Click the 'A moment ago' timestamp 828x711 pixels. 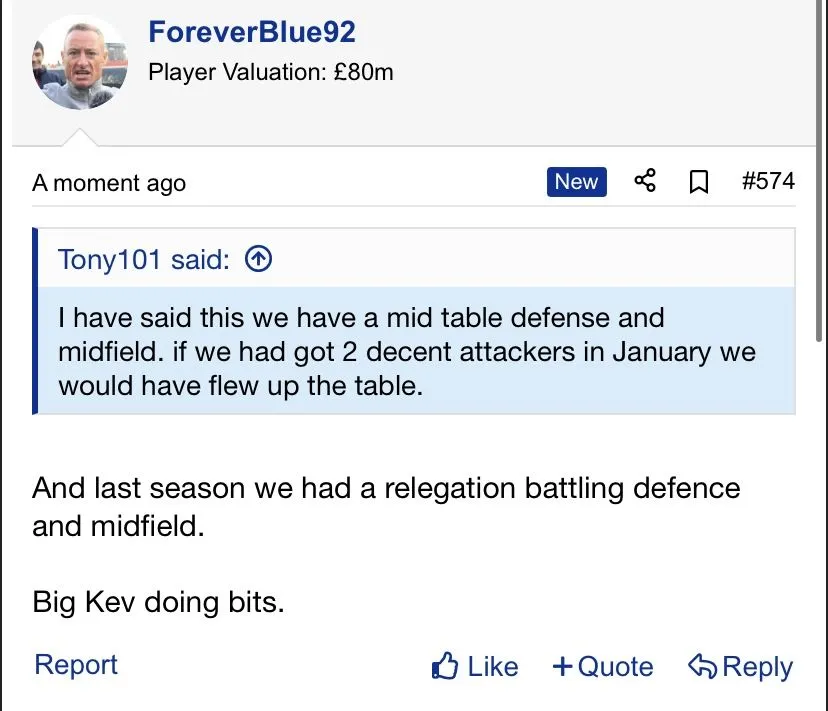point(109,183)
